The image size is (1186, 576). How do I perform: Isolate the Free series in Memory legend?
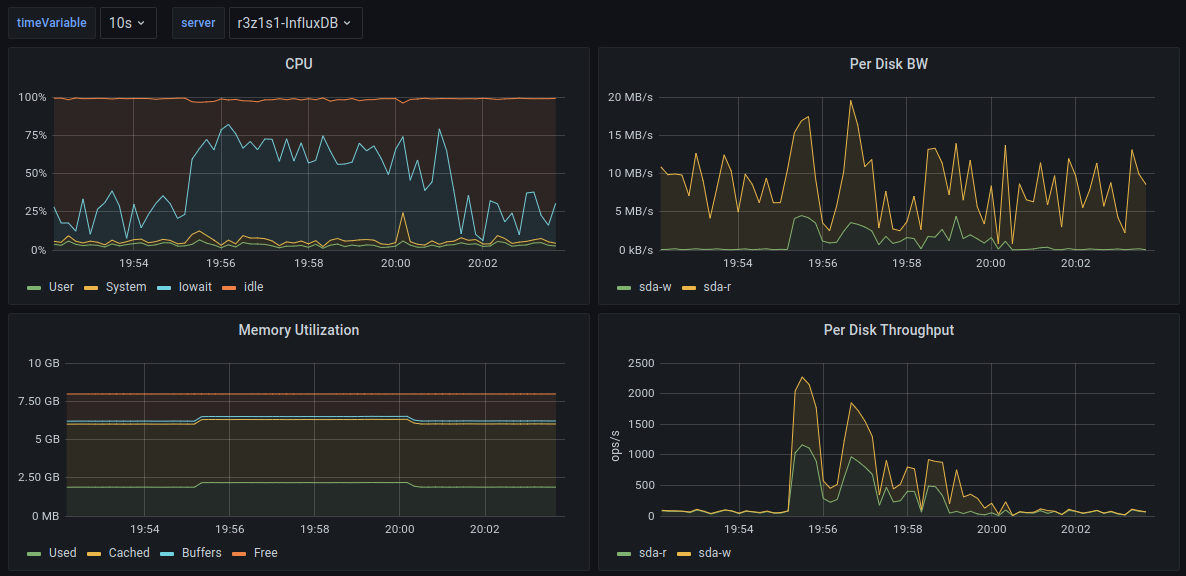(265, 553)
